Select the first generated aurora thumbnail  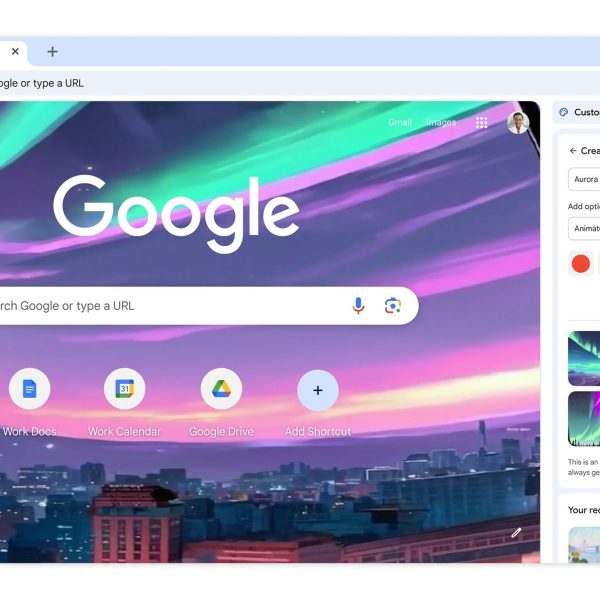(x=584, y=359)
